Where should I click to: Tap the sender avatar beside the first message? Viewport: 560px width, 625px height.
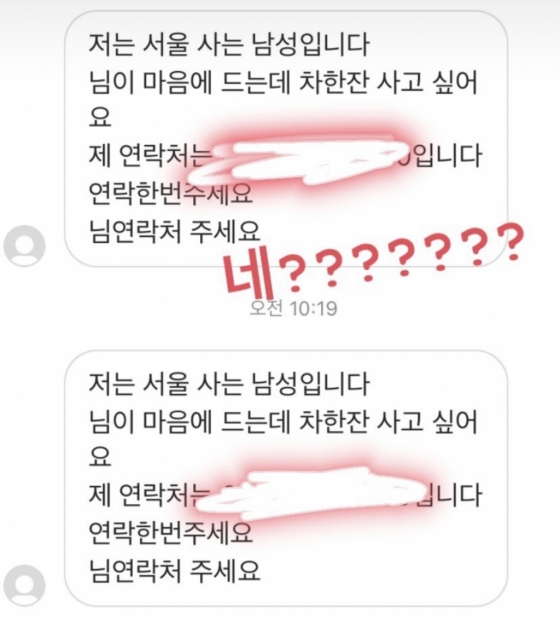pos(24,246)
